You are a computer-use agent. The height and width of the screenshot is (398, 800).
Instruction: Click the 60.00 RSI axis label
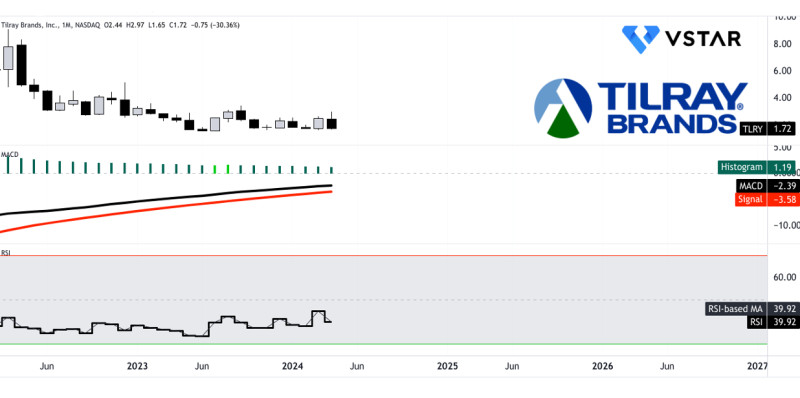784,278
